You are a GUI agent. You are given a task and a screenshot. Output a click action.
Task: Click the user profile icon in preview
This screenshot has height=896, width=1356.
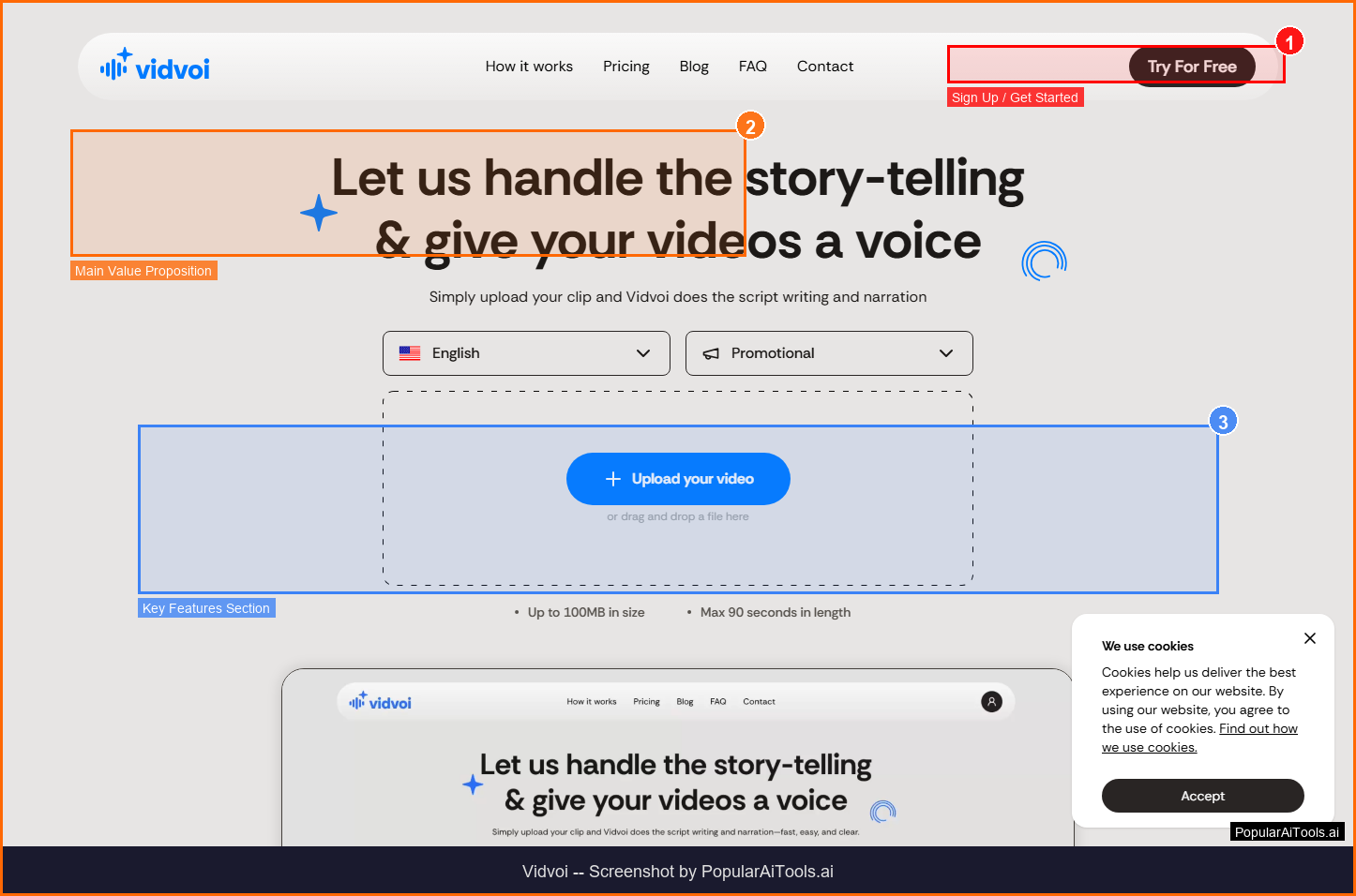[991, 702]
